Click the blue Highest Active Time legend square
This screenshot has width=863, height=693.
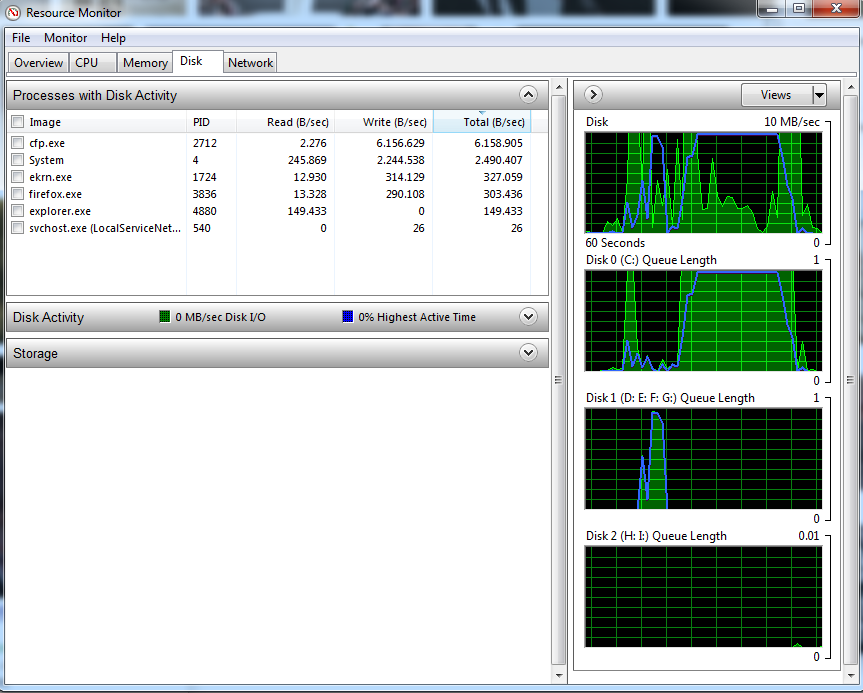click(347, 317)
